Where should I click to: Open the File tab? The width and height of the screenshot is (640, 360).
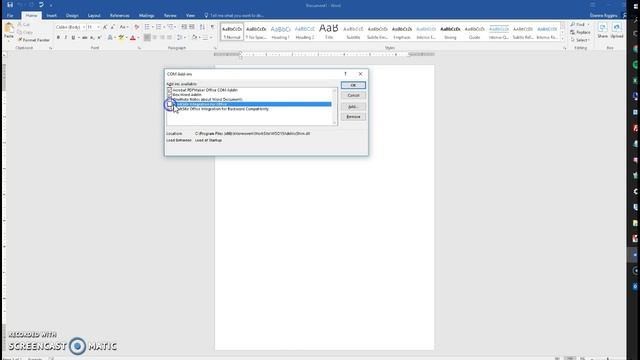tap(10, 16)
